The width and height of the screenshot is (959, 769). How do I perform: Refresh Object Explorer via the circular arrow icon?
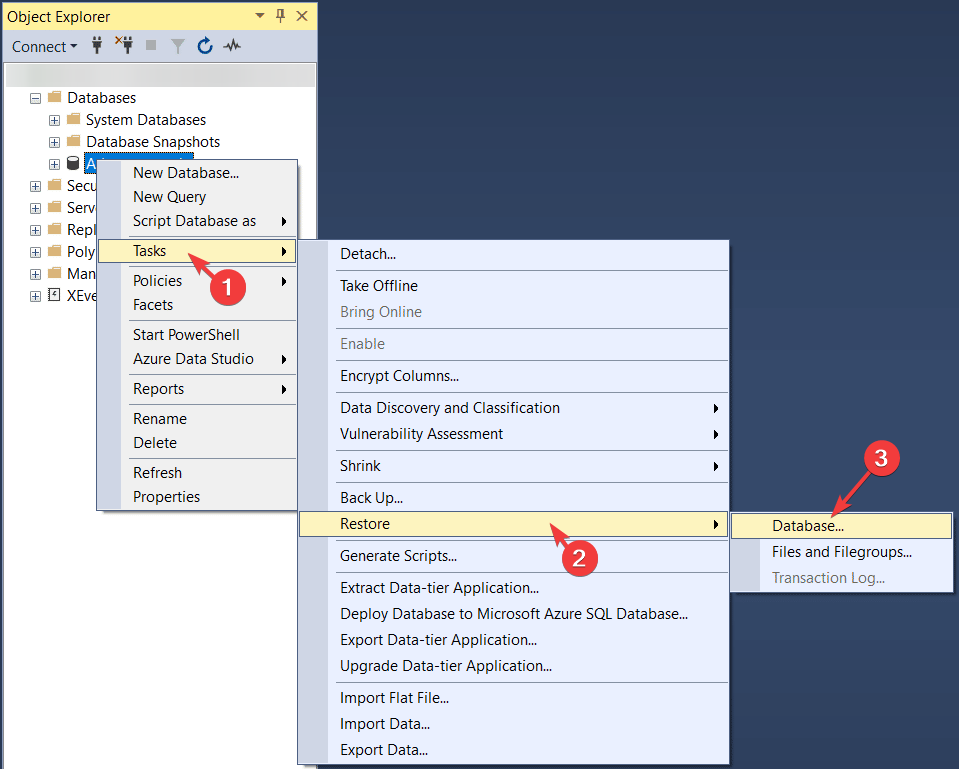(x=205, y=45)
